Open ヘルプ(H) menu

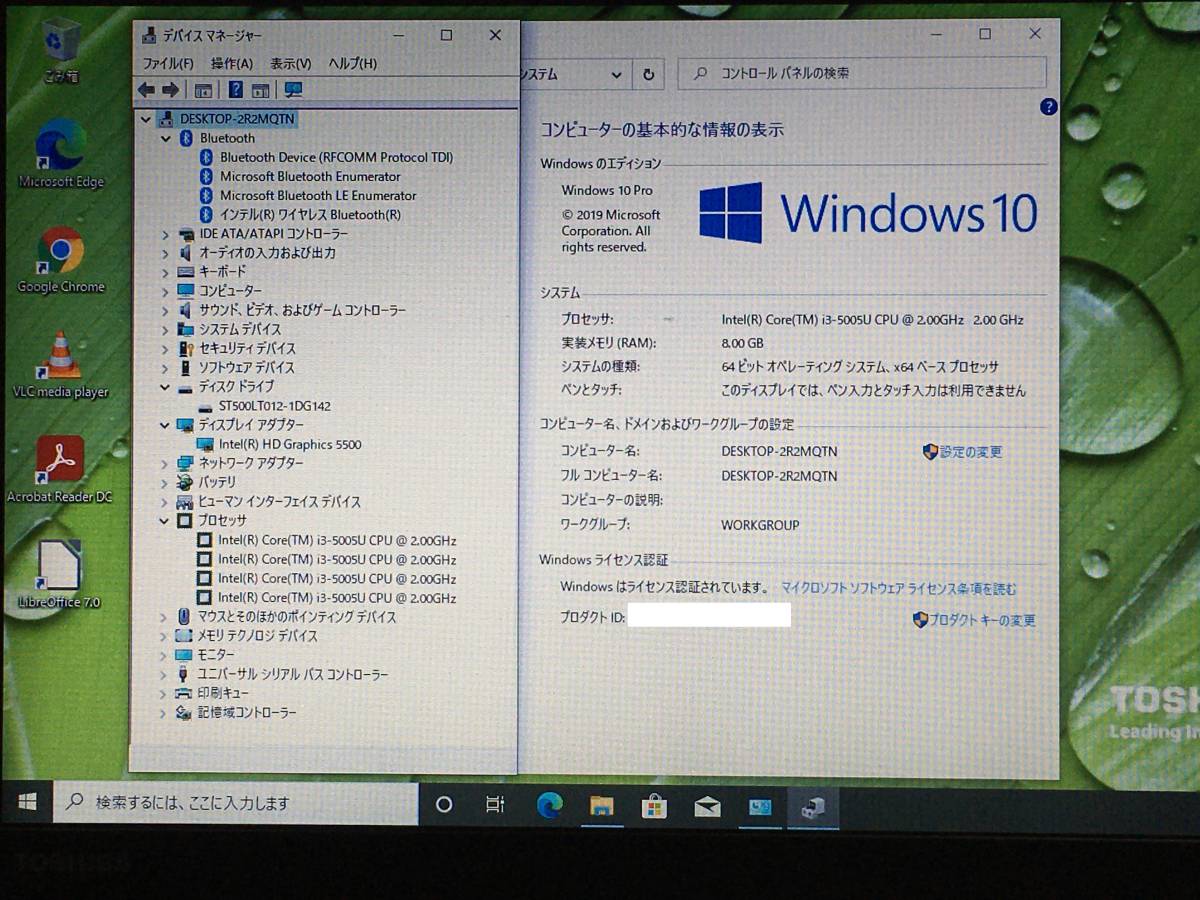click(x=352, y=63)
